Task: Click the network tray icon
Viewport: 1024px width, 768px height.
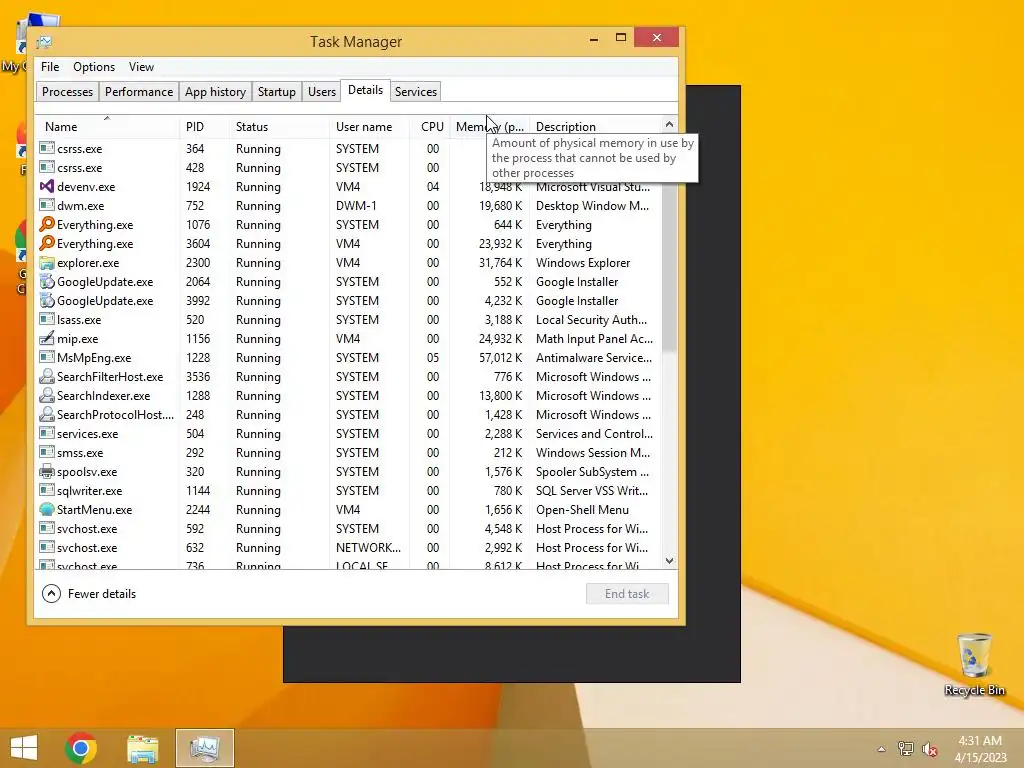Action: click(x=905, y=749)
